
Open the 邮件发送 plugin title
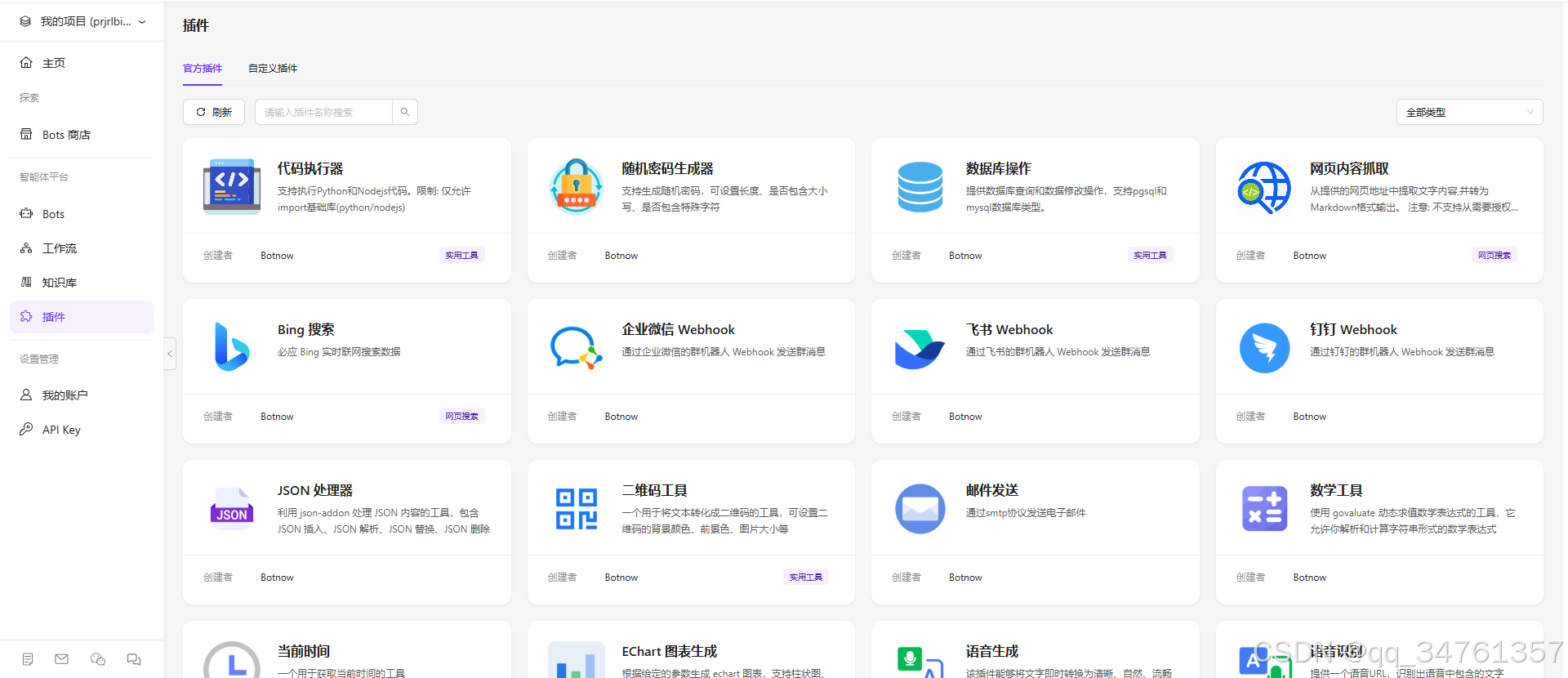pos(991,490)
